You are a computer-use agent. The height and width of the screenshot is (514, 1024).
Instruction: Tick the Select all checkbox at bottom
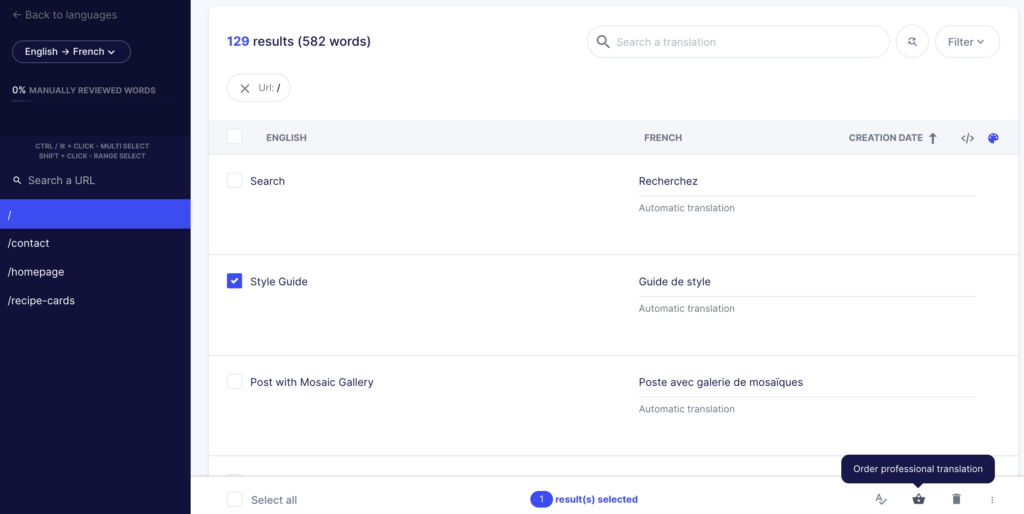pyautogui.click(x=234, y=499)
